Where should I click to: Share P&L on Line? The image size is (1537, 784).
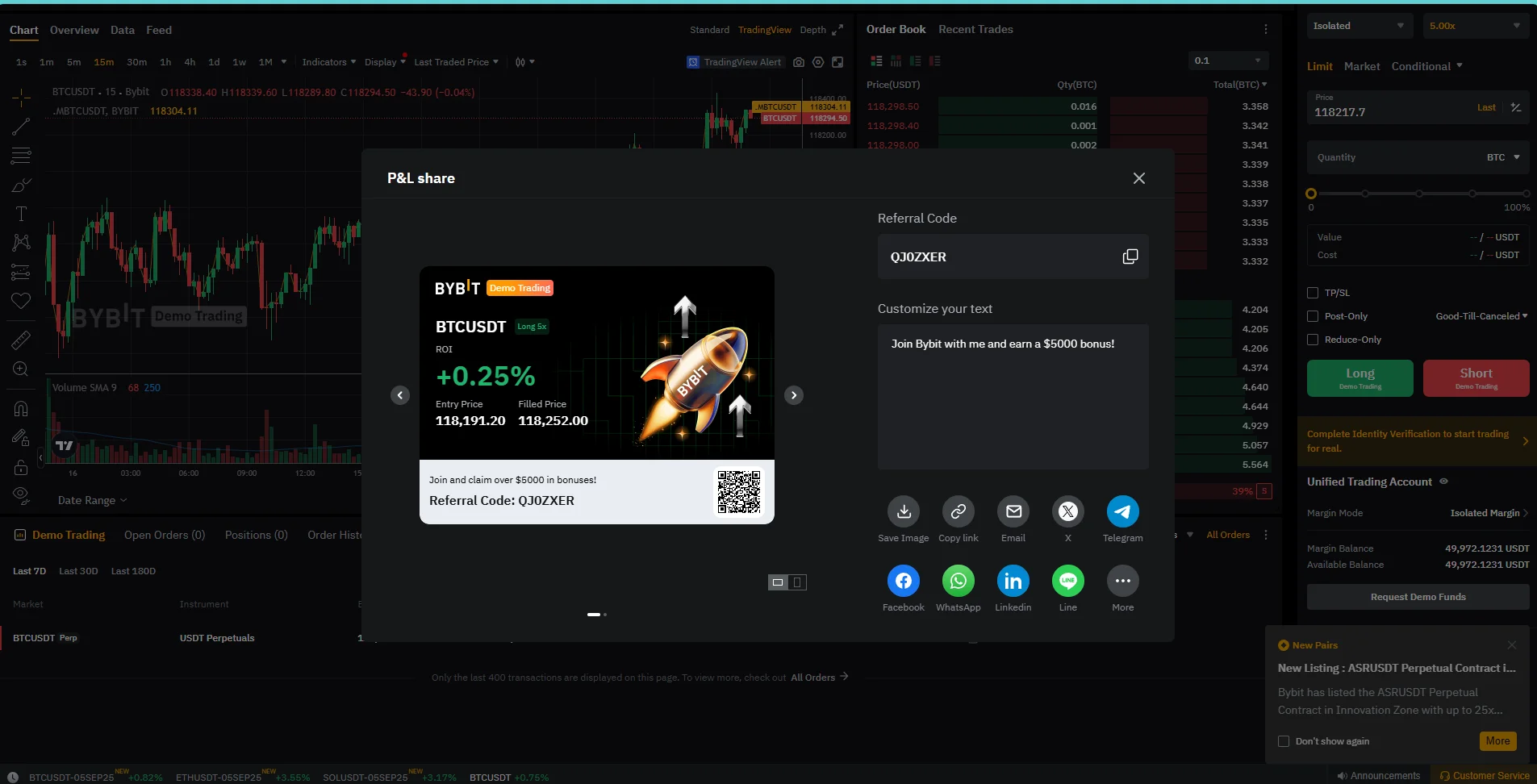coord(1068,581)
